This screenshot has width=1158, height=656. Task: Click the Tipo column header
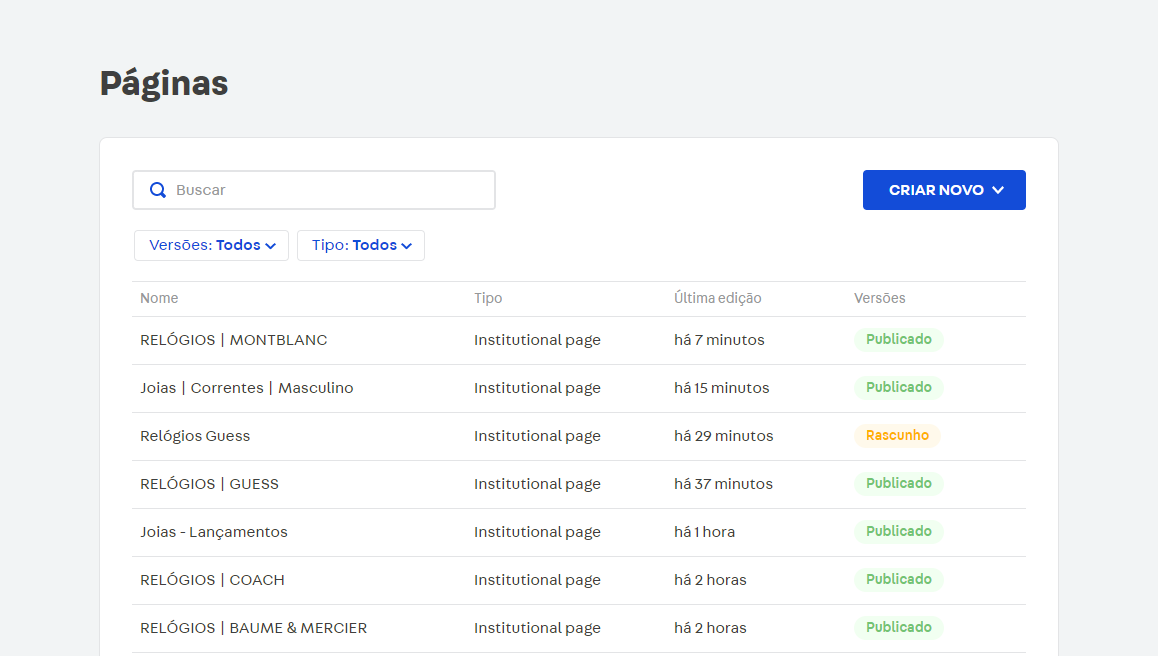tap(488, 298)
